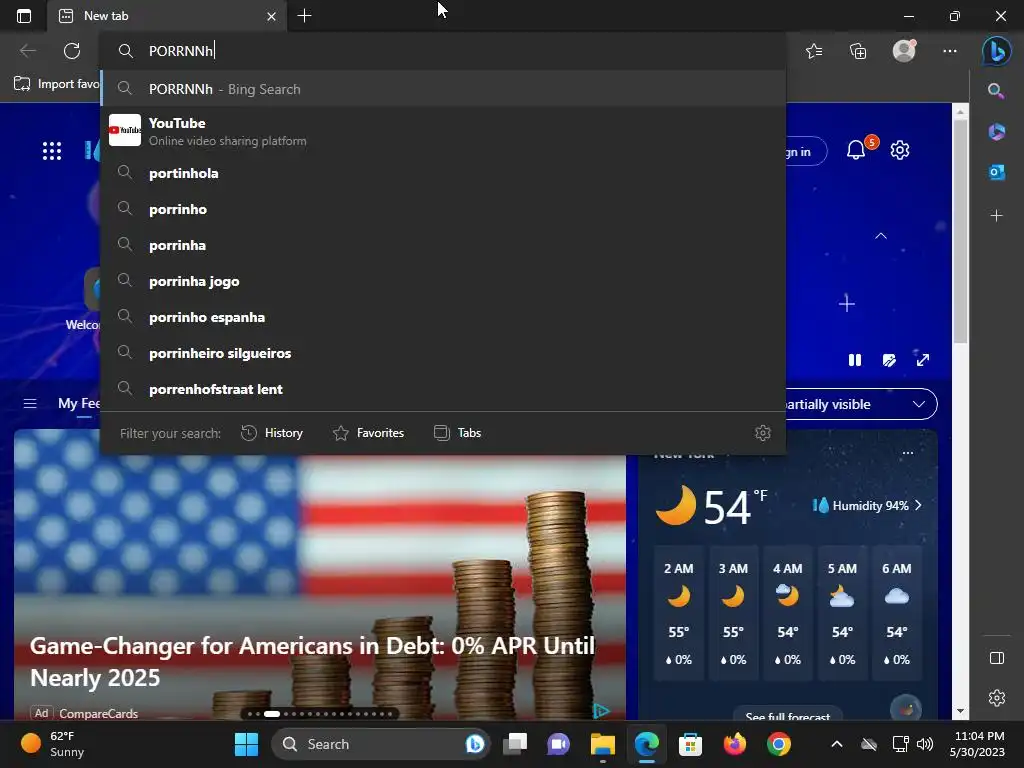Expand the background to full view
This screenshot has height=768, width=1024.
pos(923,360)
